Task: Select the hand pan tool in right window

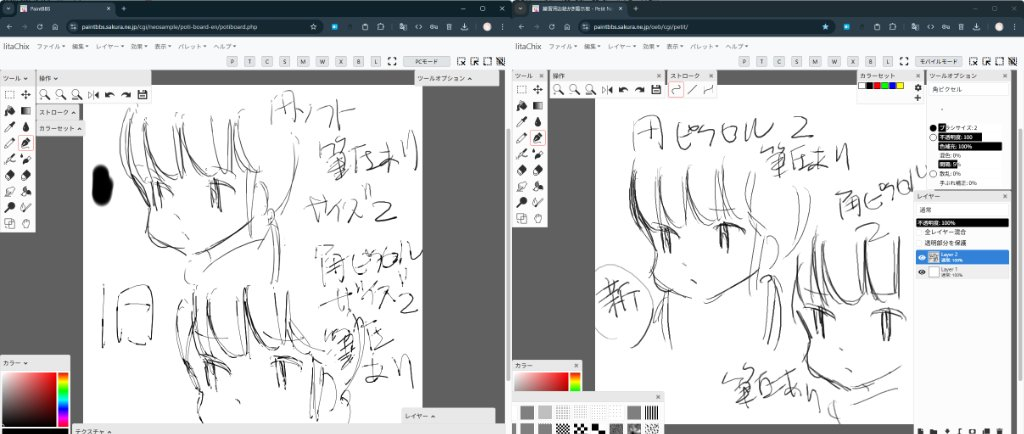Action: pos(537,218)
